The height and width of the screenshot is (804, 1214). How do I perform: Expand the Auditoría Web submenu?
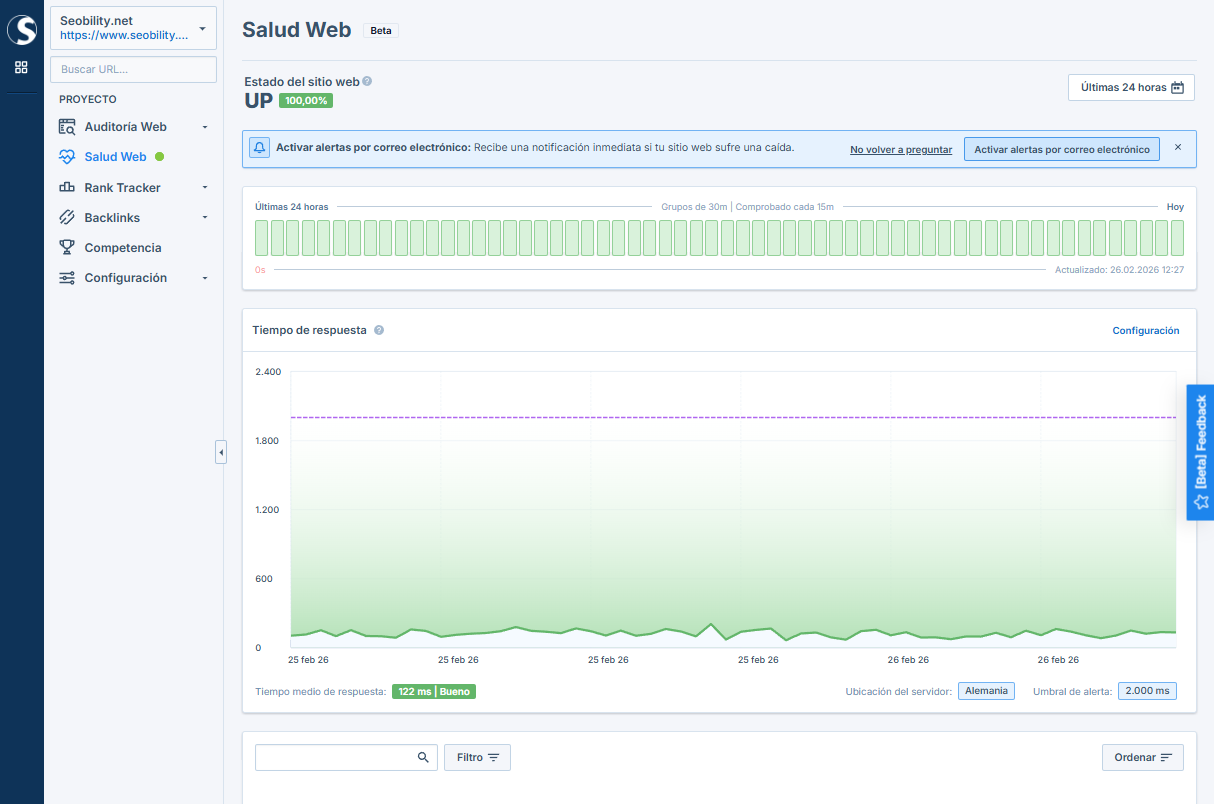pyautogui.click(x=204, y=127)
